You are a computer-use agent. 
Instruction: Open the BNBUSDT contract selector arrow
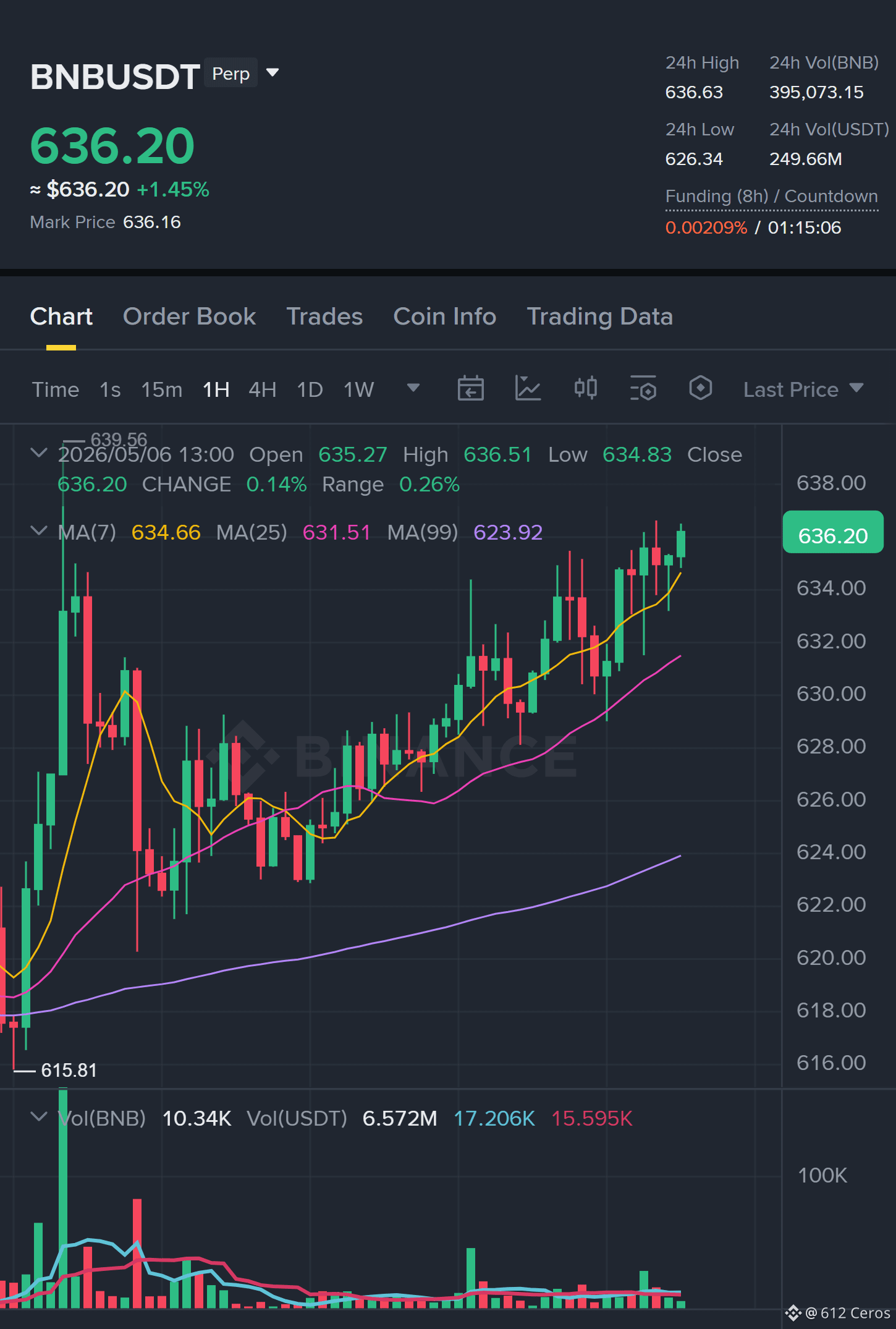click(273, 73)
